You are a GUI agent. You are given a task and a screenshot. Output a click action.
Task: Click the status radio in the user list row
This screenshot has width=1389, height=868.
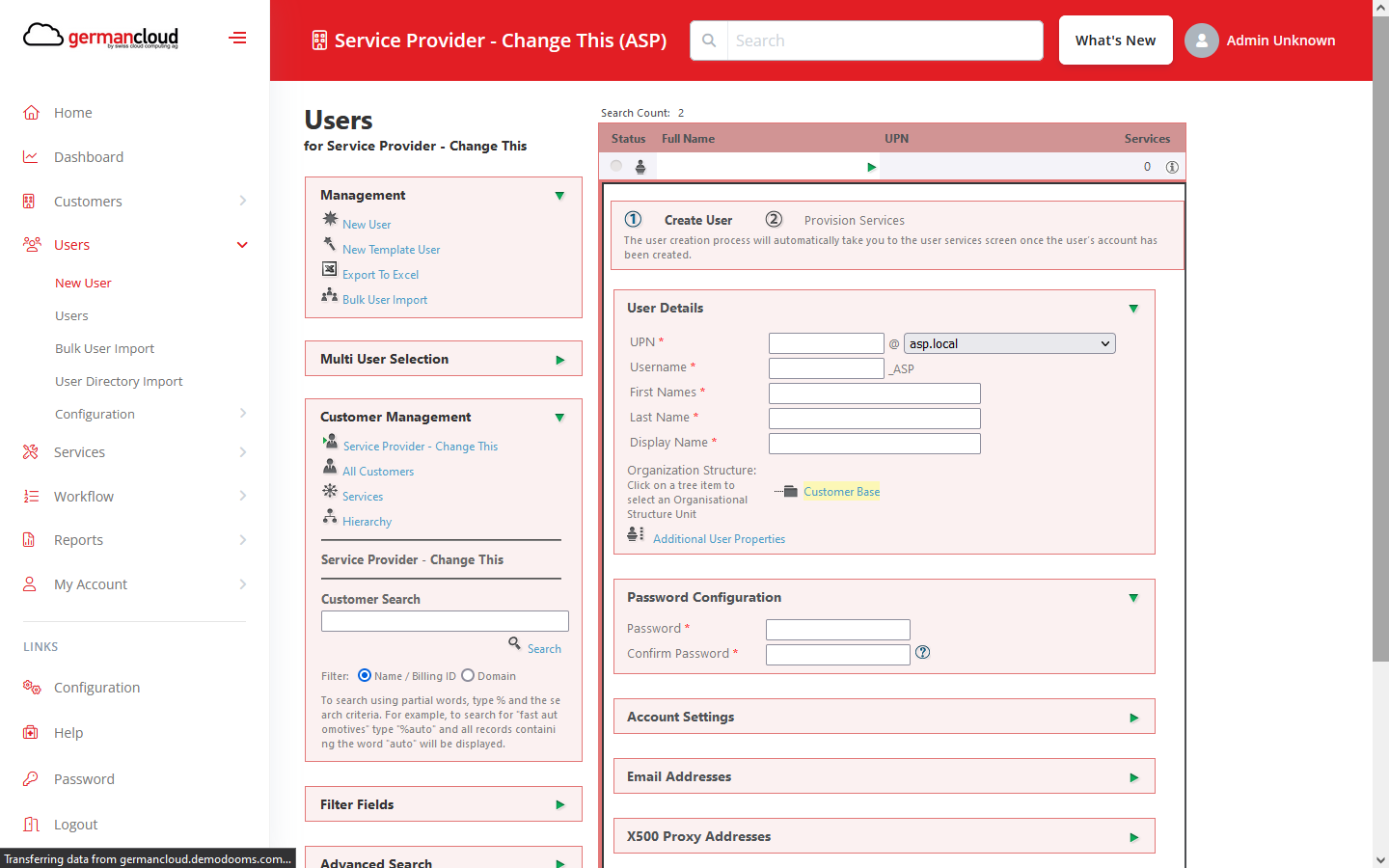pos(615,165)
